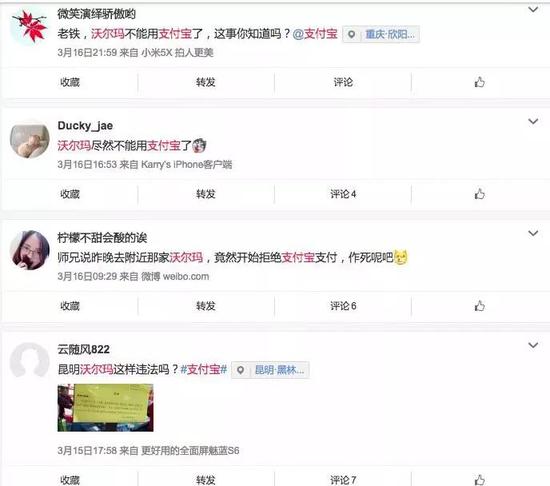Screen dimensions: 550x486
Task: Expand options chevron on 云随风822's post
Action: click(533, 345)
